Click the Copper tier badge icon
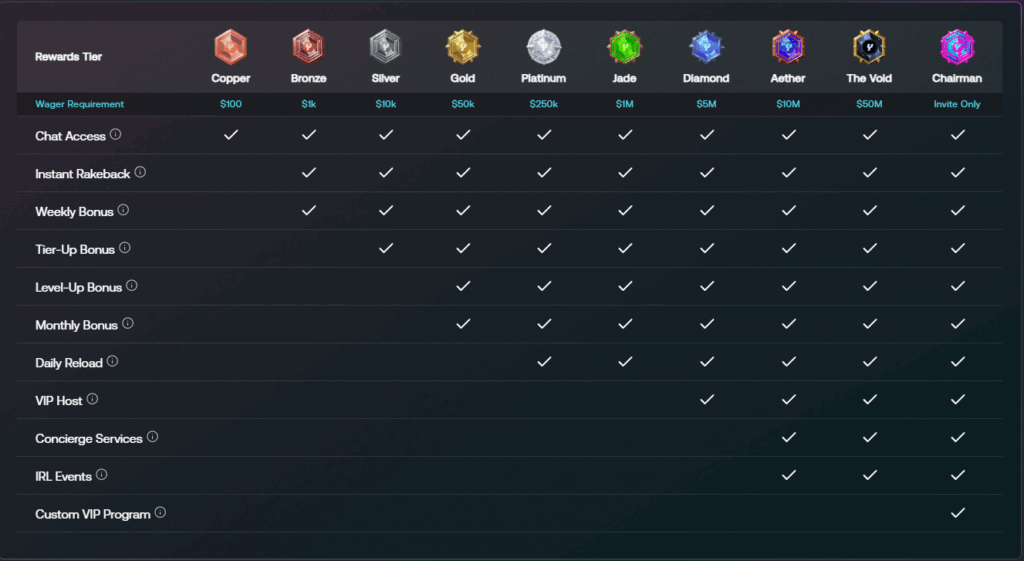Image resolution: width=1024 pixels, height=561 pixels. [x=231, y=47]
